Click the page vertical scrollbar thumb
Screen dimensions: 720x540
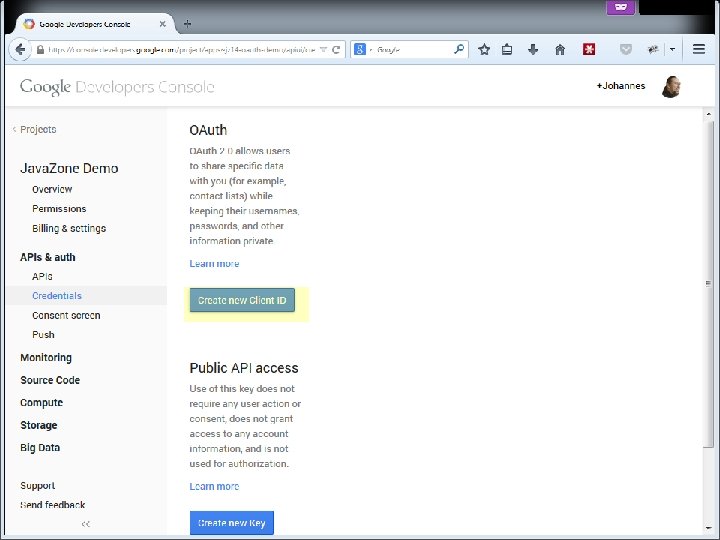click(x=709, y=284)
